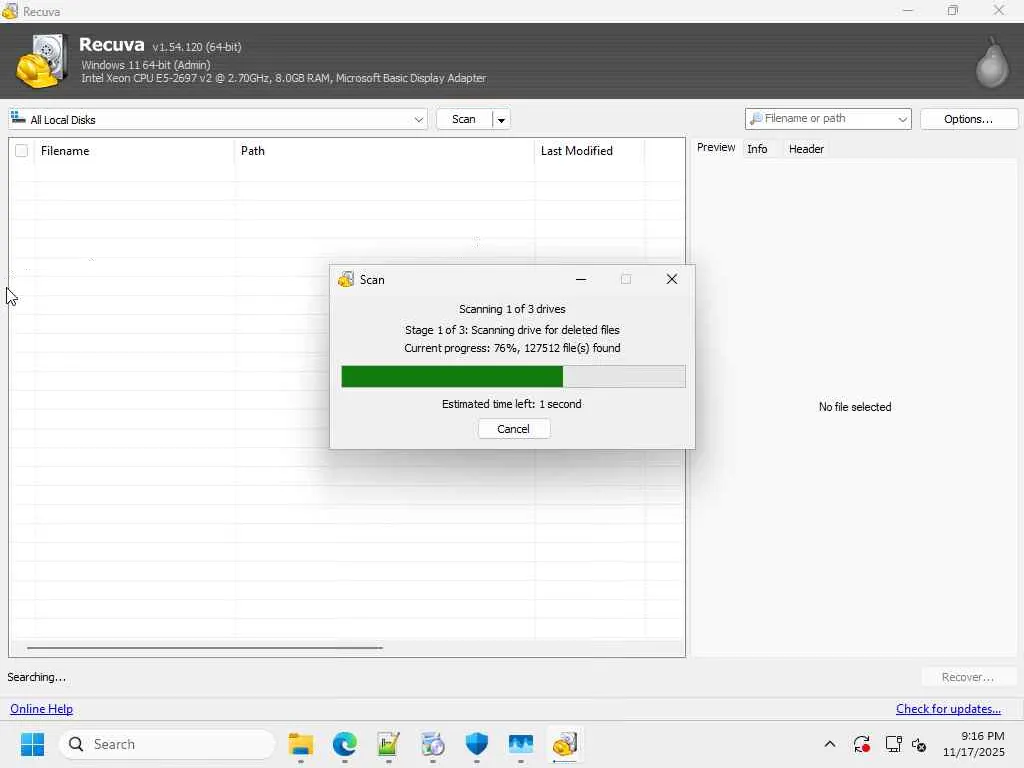Click the Scan button in toolbar
The height and width of the screenshot is (768, 1024).
pos(464,120)
